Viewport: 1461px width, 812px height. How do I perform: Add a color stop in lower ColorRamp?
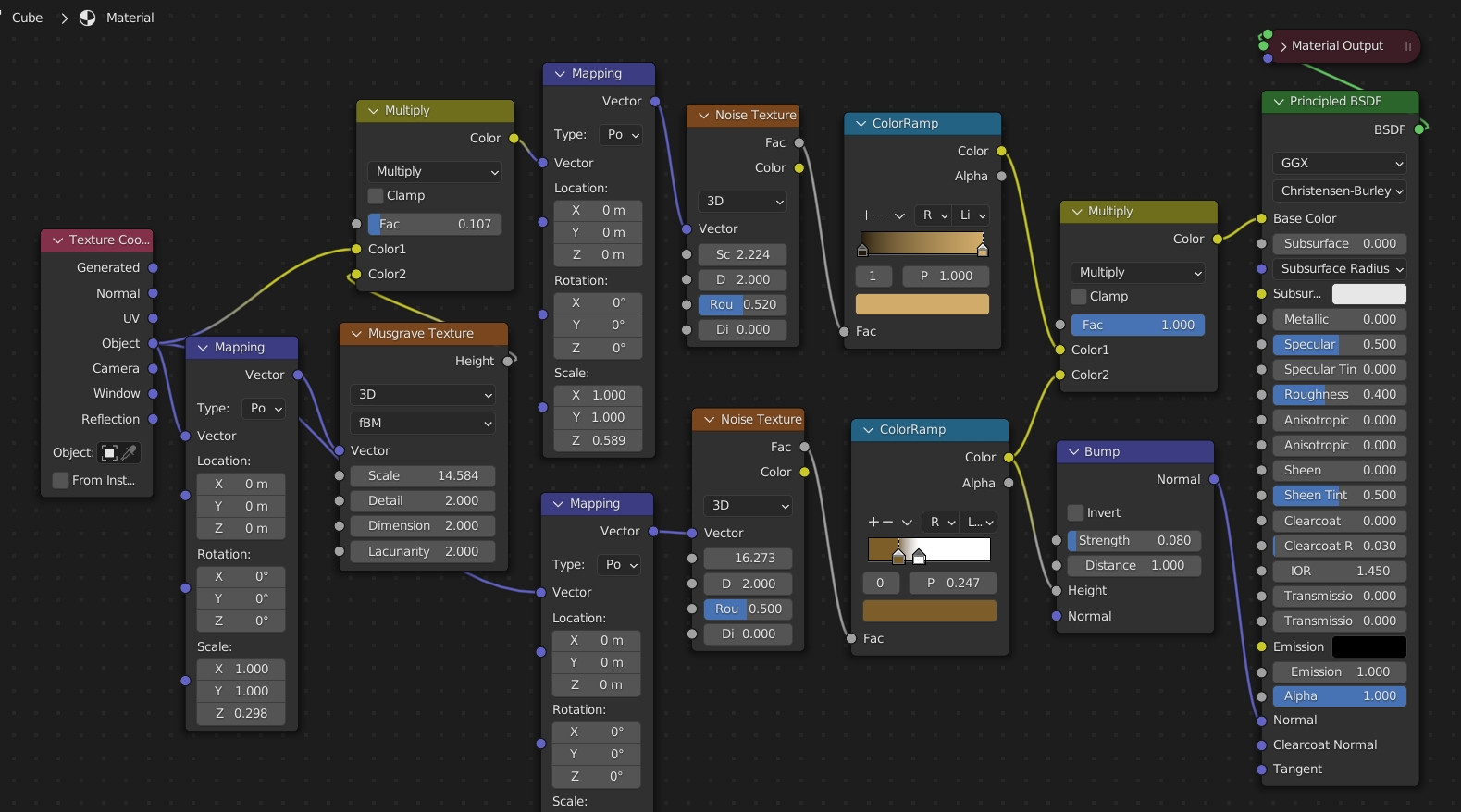click(x=873, y=522)
